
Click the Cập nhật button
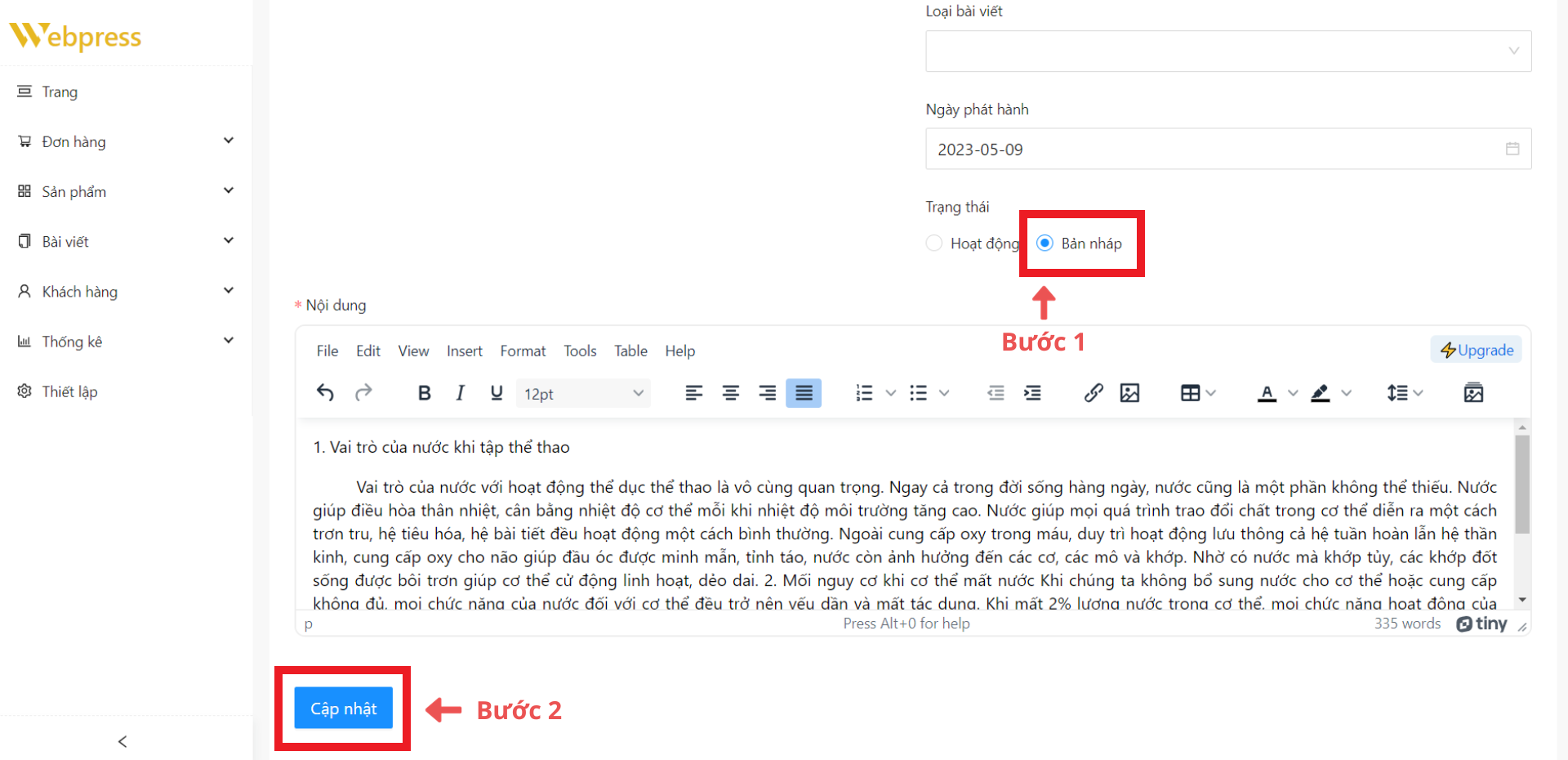[x=343, y=709]
